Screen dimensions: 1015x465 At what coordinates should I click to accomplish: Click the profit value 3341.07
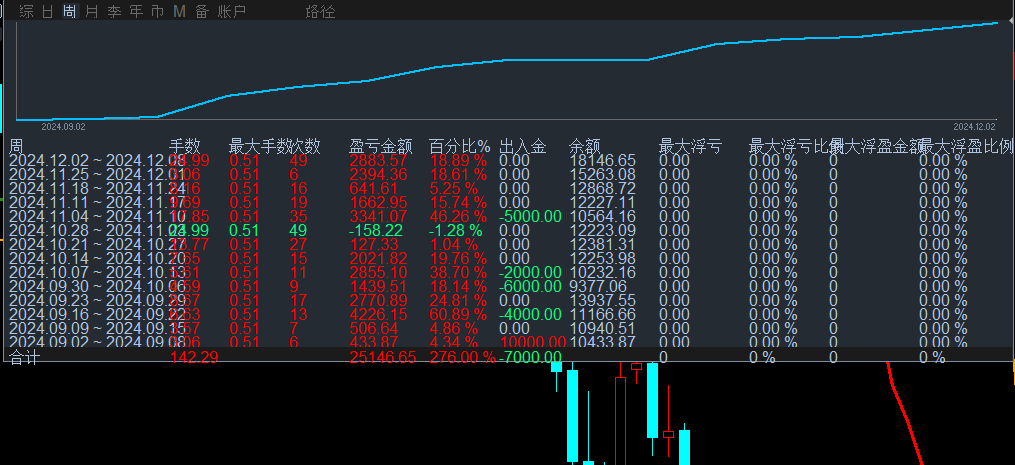[x=378, y=216]
